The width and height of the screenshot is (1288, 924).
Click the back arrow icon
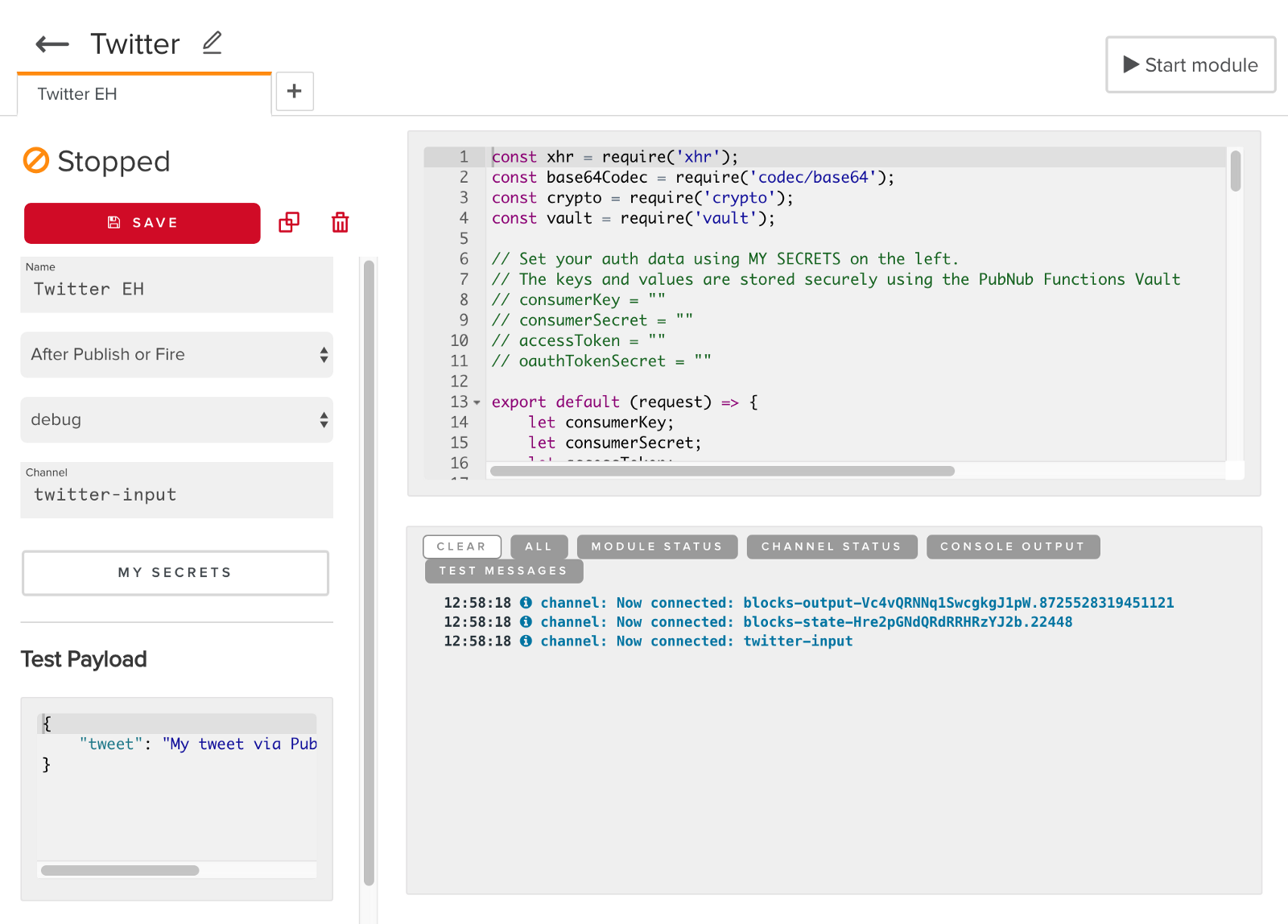click(x=52, y=44)
